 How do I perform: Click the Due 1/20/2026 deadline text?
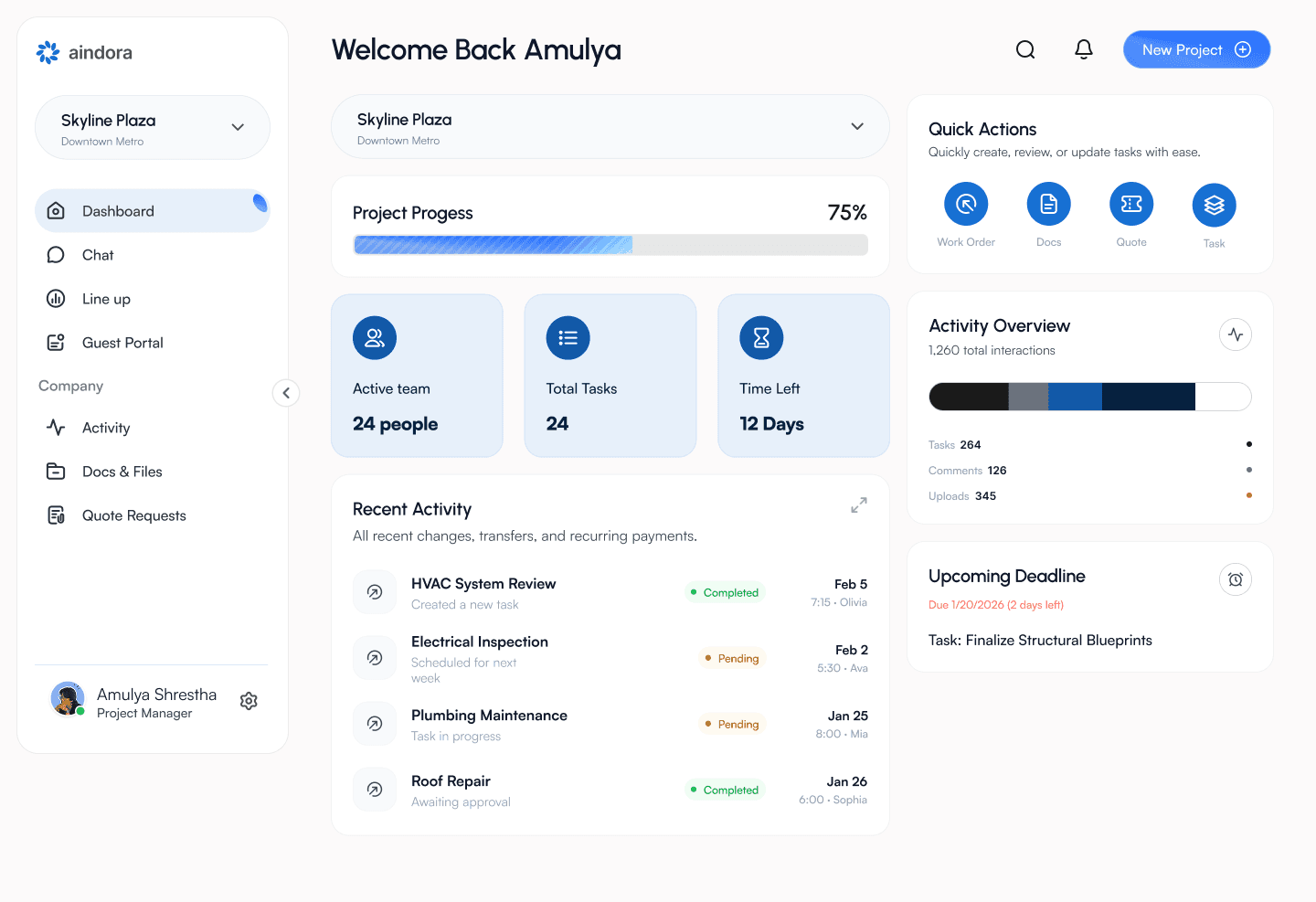pyautogui.click(x=996, y=605)
